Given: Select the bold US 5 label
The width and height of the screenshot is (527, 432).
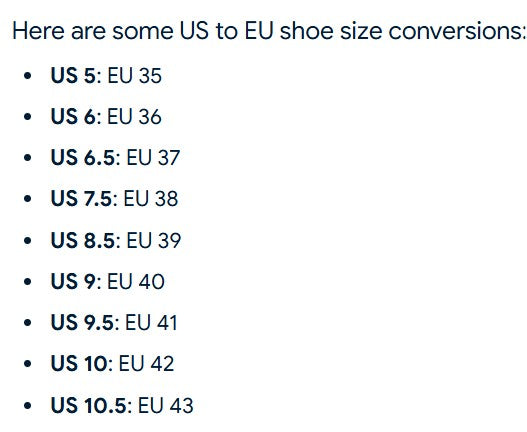Looking at the screenshot, I should (73, 75).
